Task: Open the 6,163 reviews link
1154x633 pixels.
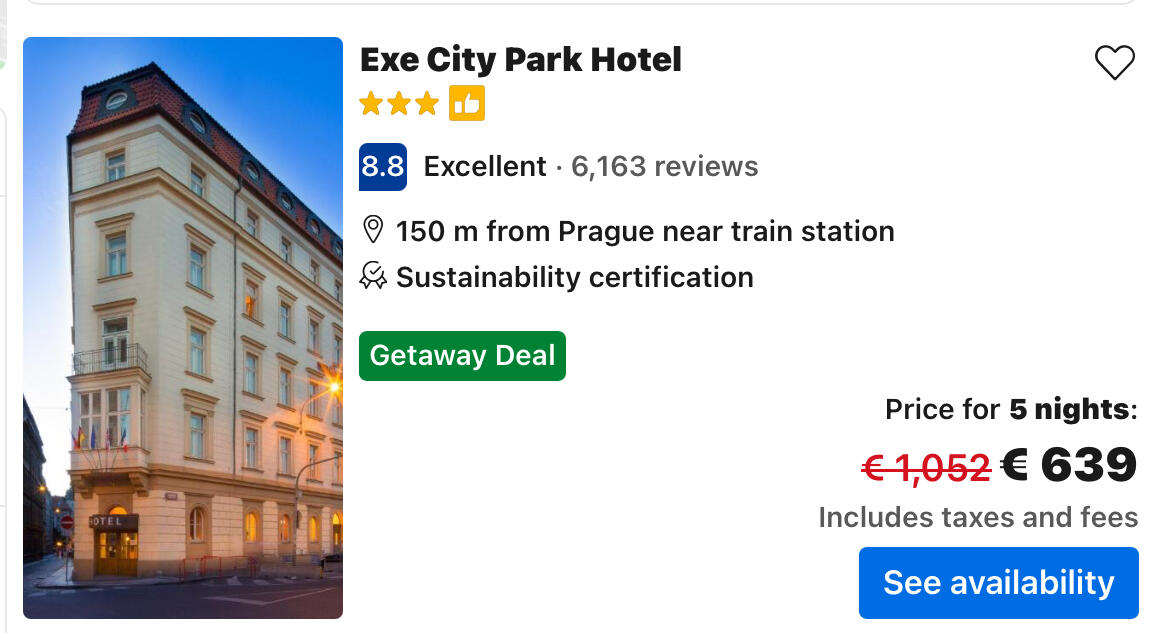Action: coord(664,166)
